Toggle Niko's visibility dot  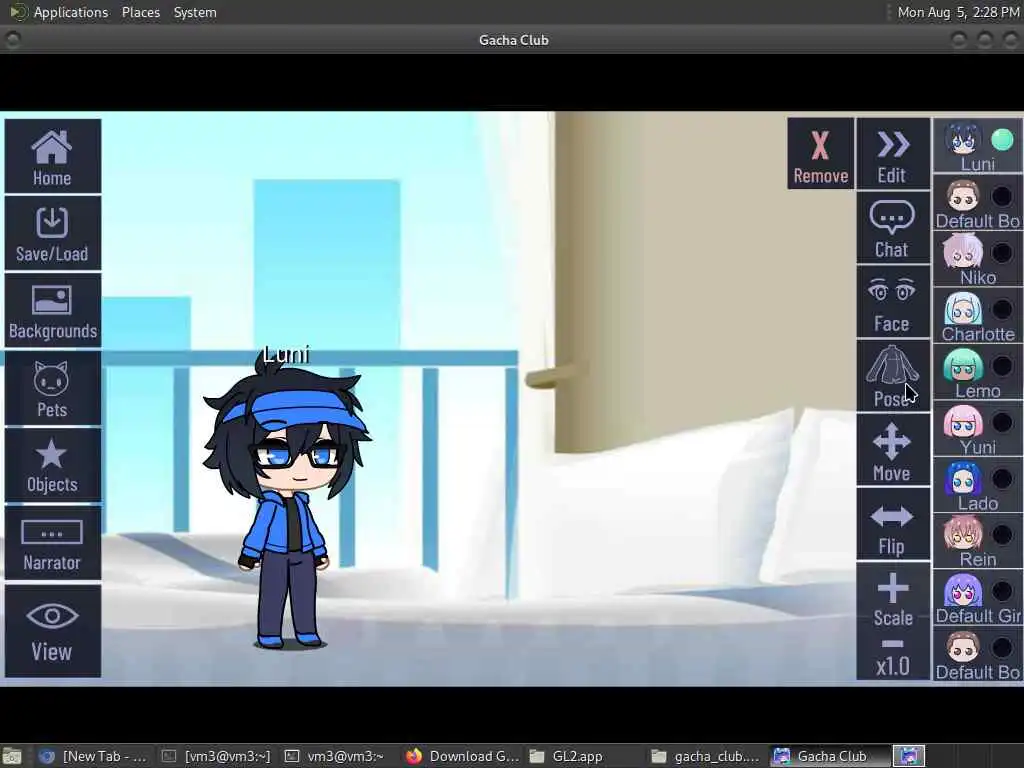point(1002,252)
